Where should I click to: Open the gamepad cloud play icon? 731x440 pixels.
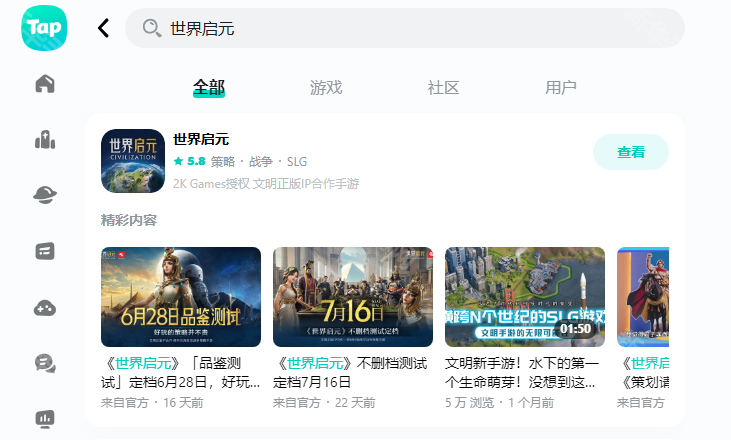tap(45, 308)
